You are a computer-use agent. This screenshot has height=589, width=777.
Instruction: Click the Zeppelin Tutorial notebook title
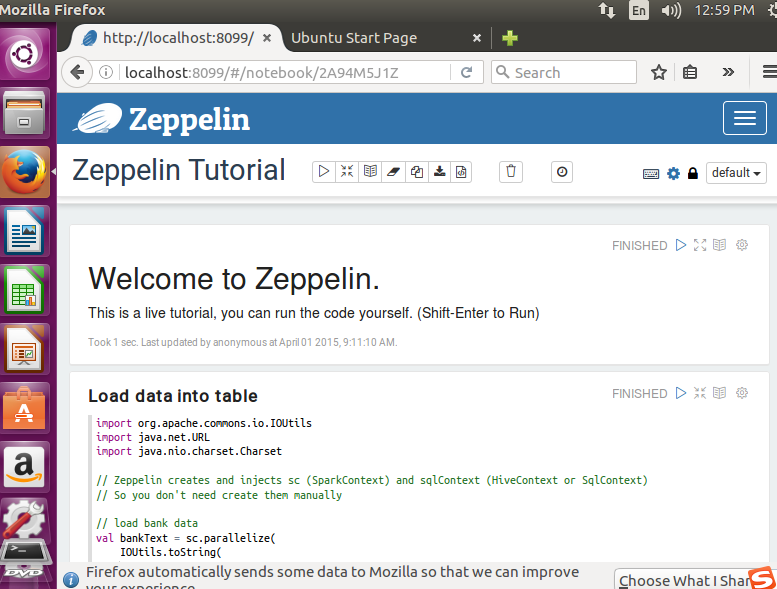click(x=178, y=170)
